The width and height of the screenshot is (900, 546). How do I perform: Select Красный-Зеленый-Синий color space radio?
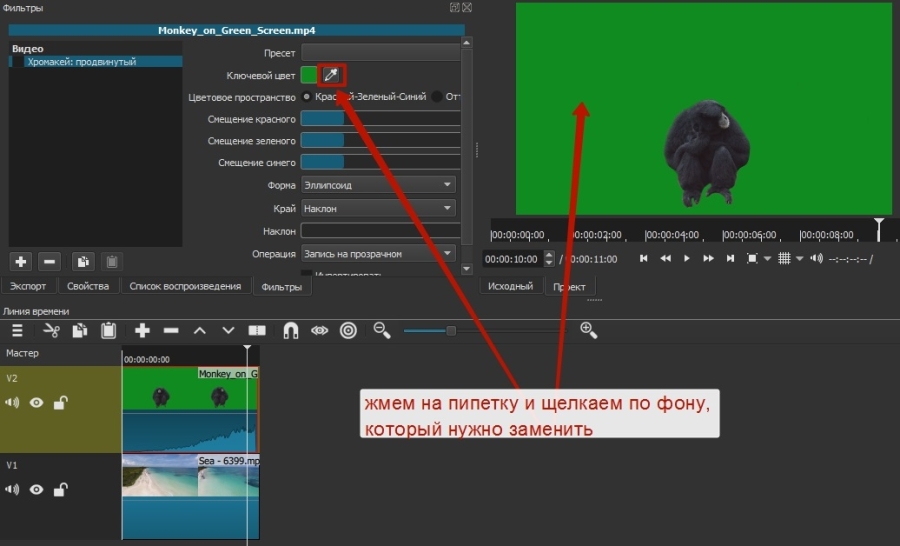tap(307, 97)
